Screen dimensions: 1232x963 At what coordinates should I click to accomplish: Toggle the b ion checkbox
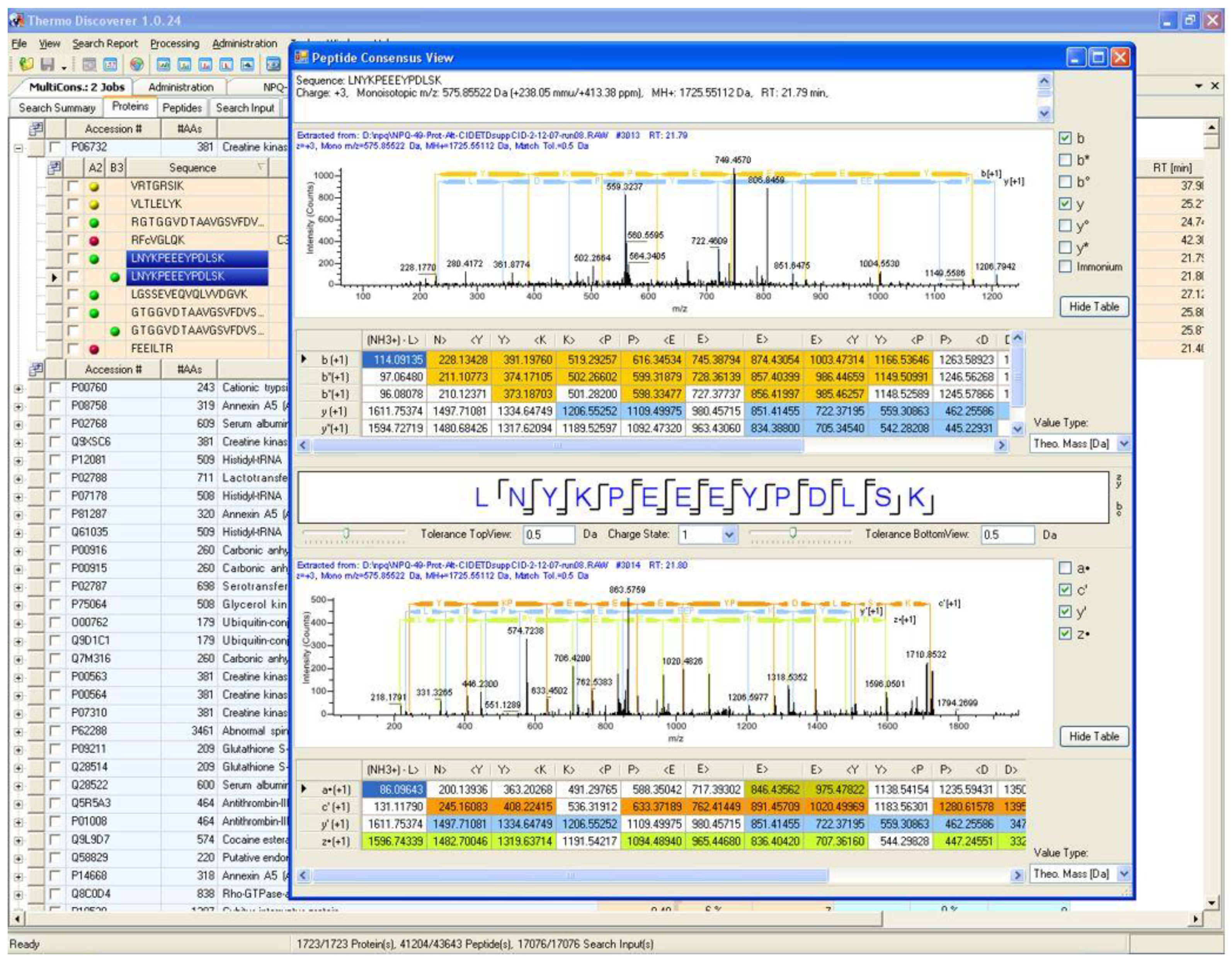pos(1064,138)
